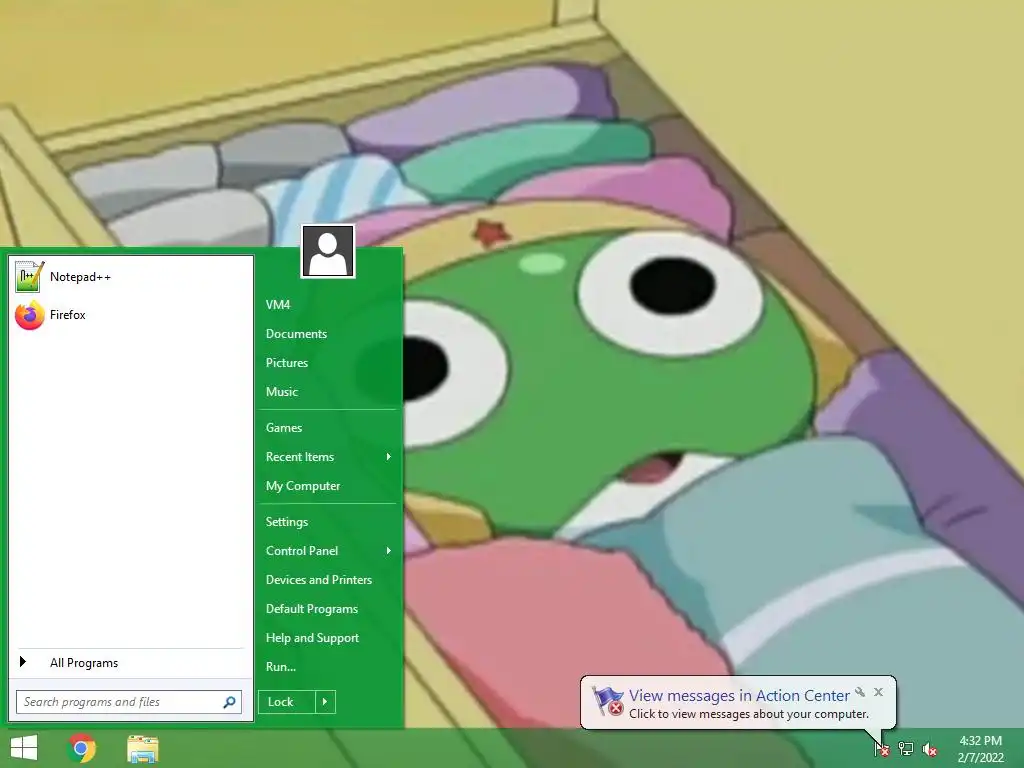
Task: Focus the Search programs and files box
Action: point(129,702)
